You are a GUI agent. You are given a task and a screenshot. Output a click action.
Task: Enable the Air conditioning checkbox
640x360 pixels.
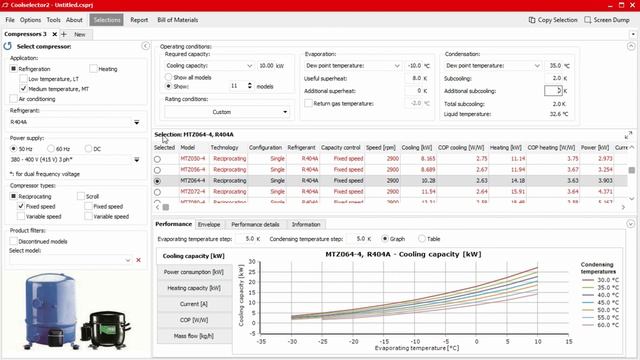pos(13,99)
